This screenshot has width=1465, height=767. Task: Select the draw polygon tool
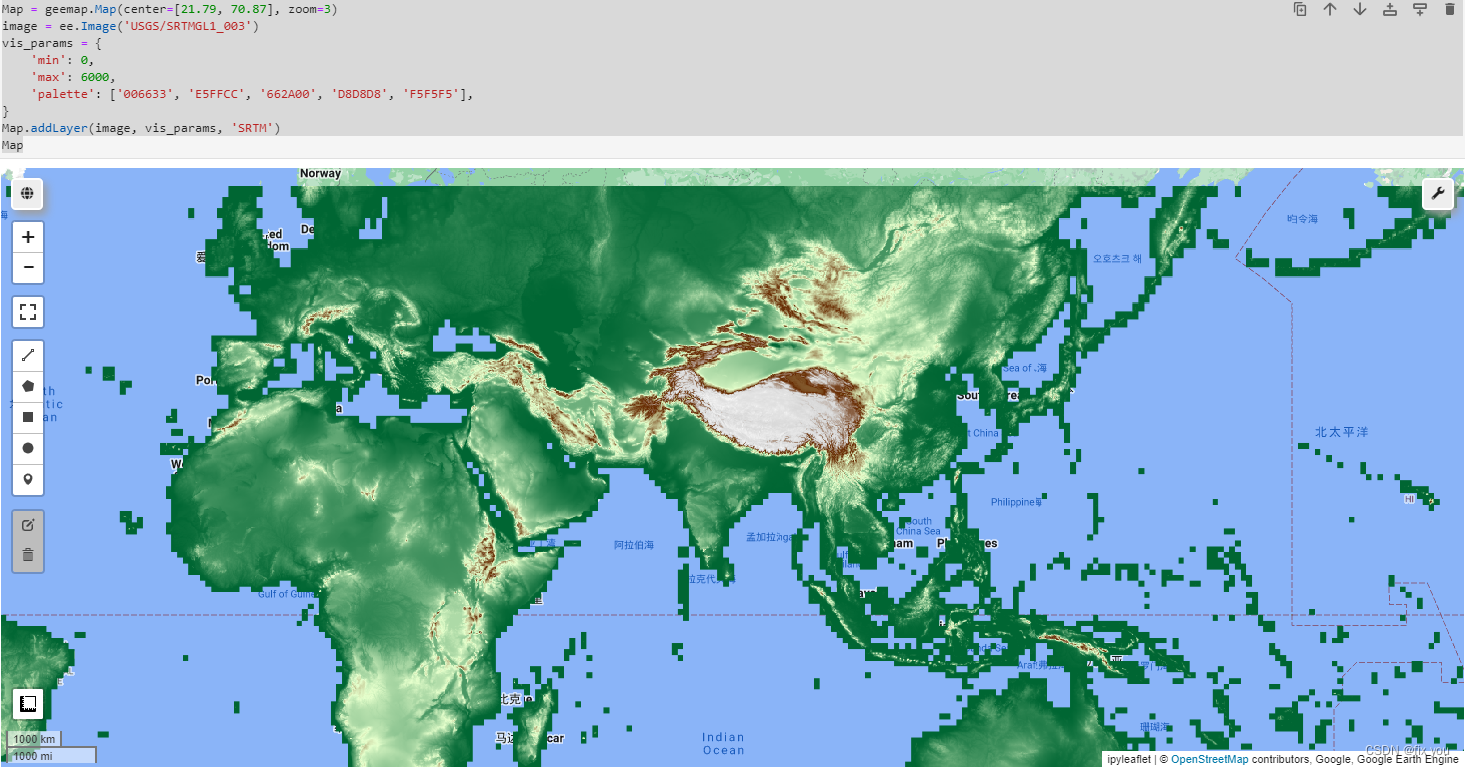(28, 386)
